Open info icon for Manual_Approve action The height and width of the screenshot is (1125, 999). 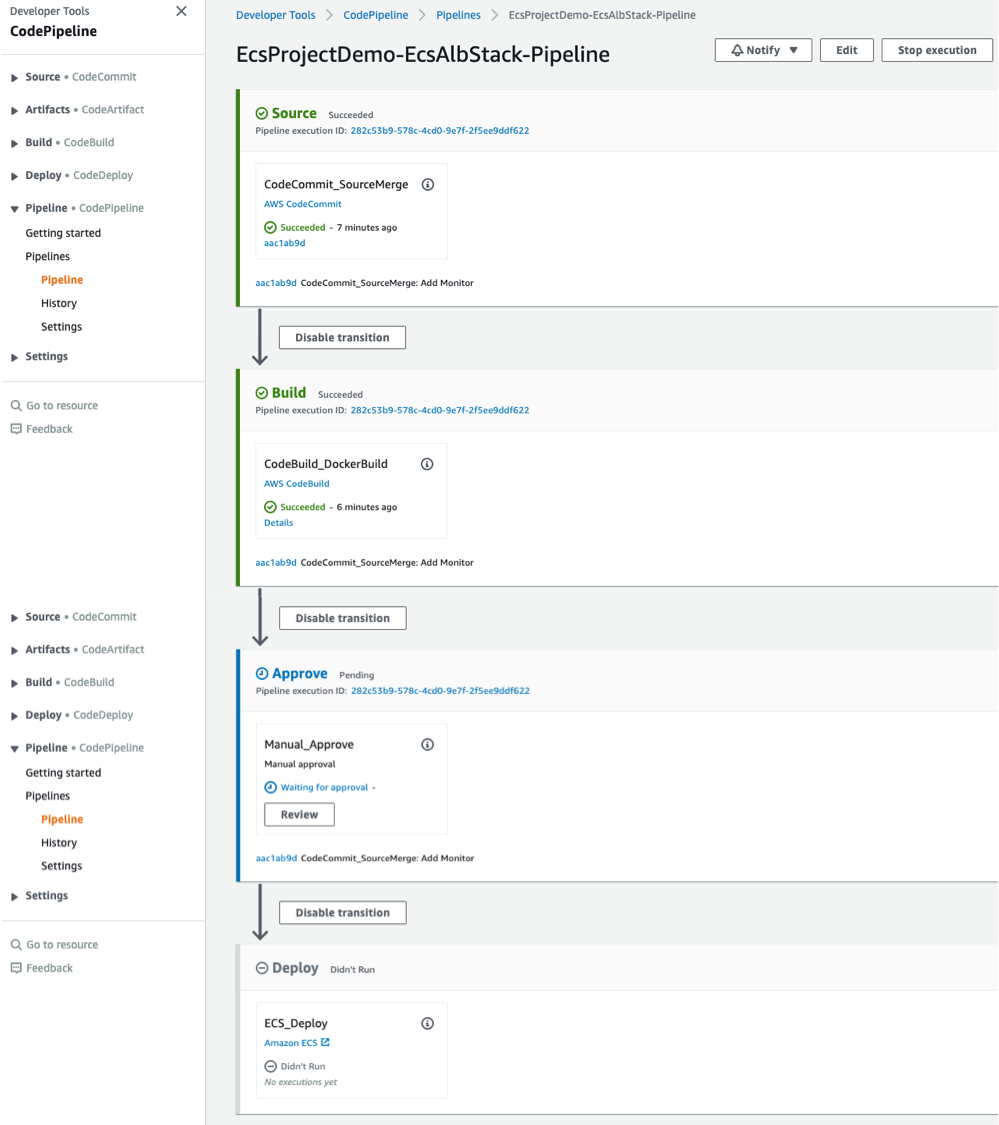coord(428,745)
